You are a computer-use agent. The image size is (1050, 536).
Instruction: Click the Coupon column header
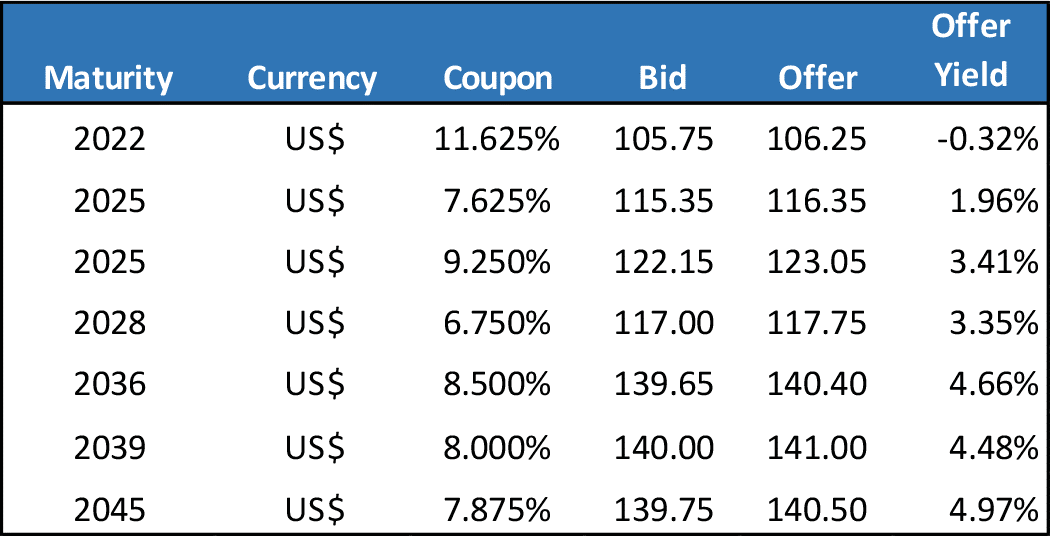pos(497,78)
